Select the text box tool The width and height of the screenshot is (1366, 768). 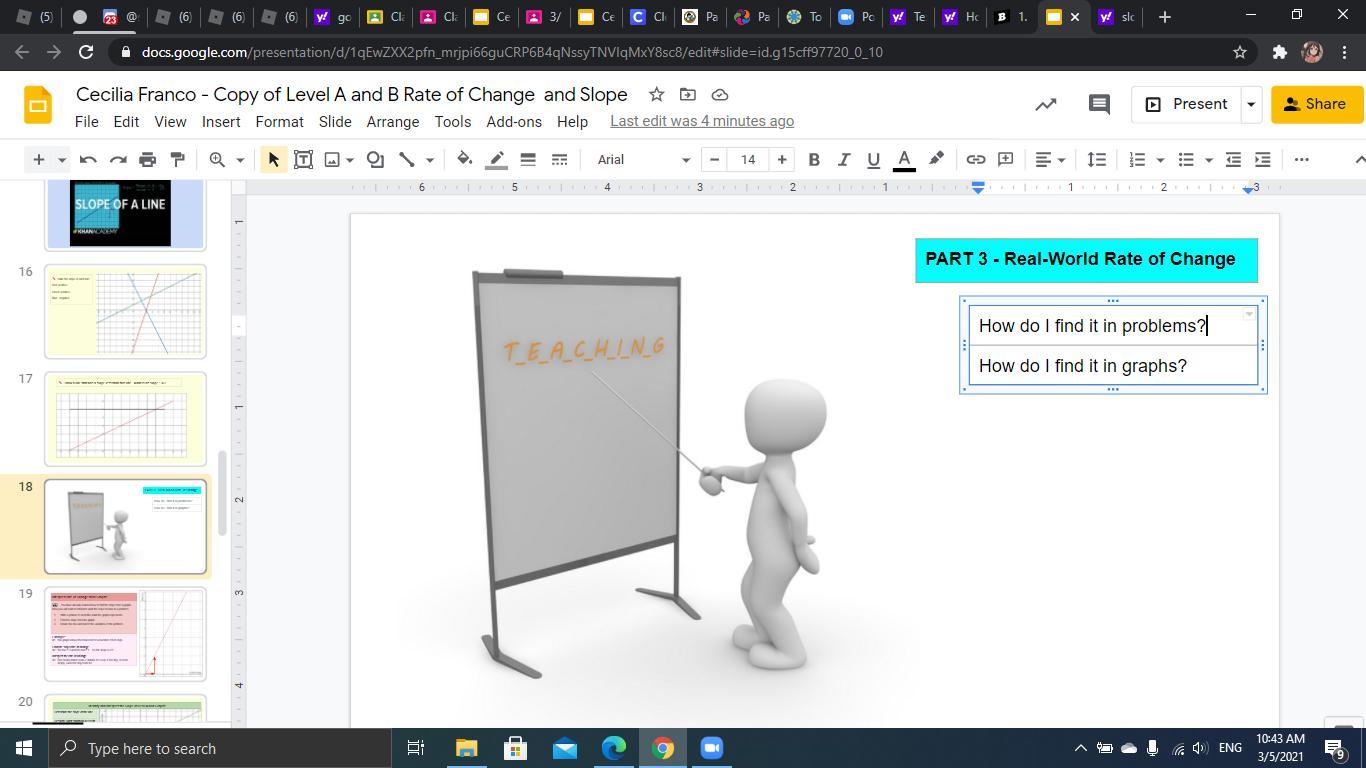coord(303,160)
